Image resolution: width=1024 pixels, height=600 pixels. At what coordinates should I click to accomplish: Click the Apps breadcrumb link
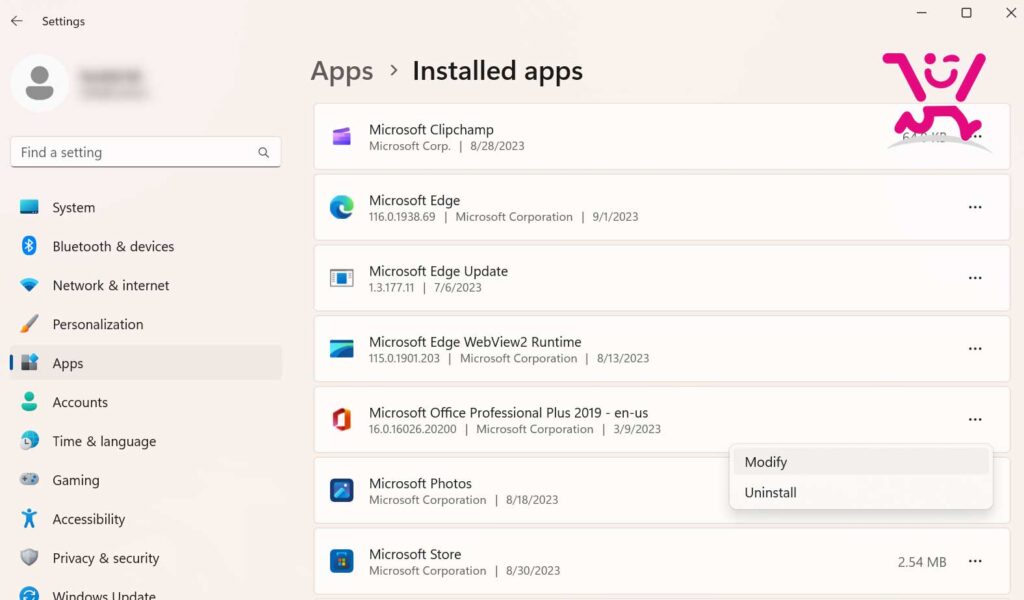[342, 71]
